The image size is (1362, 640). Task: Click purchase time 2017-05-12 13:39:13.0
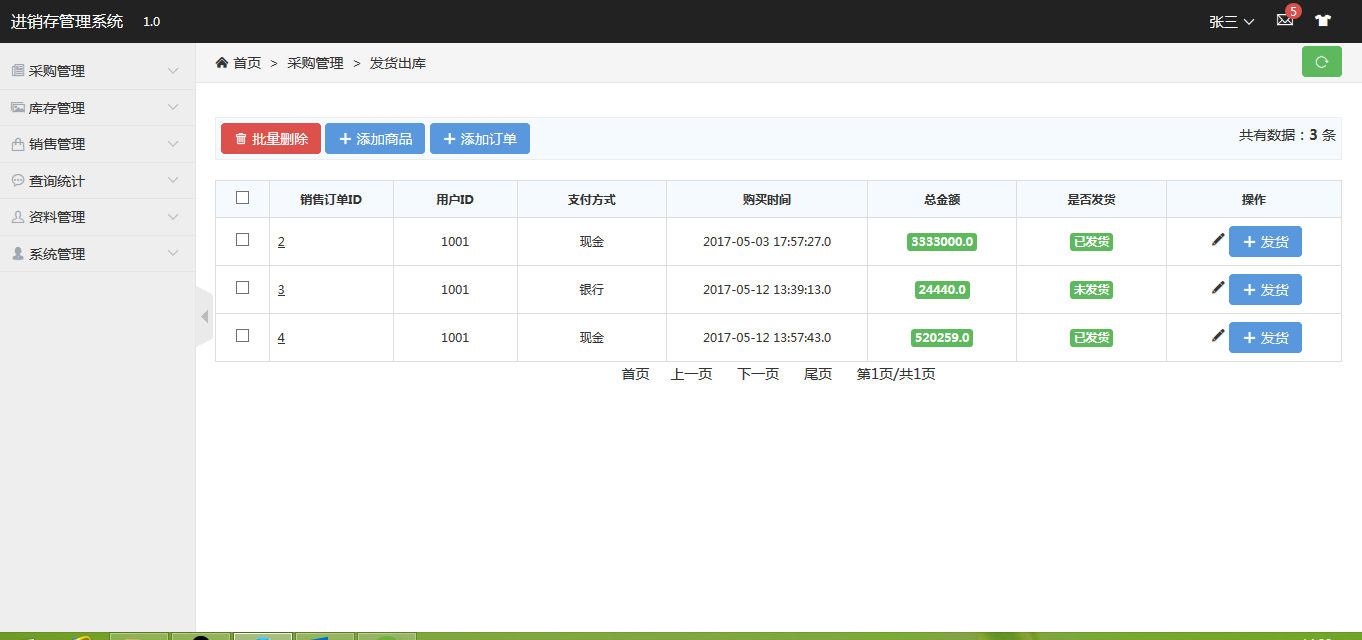pyautogui.click(x=767, y=289)
